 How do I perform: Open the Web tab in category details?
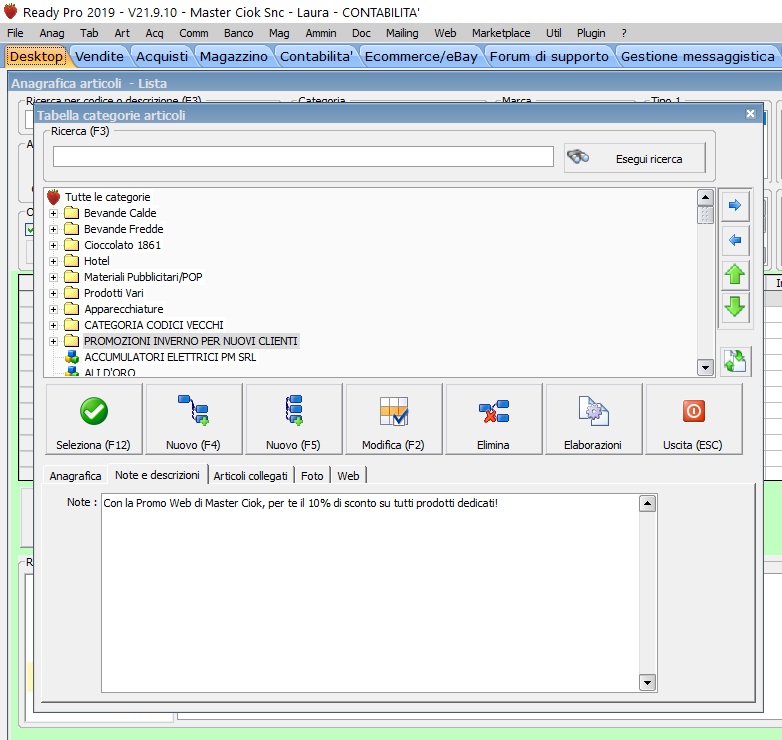coord(348,476)
